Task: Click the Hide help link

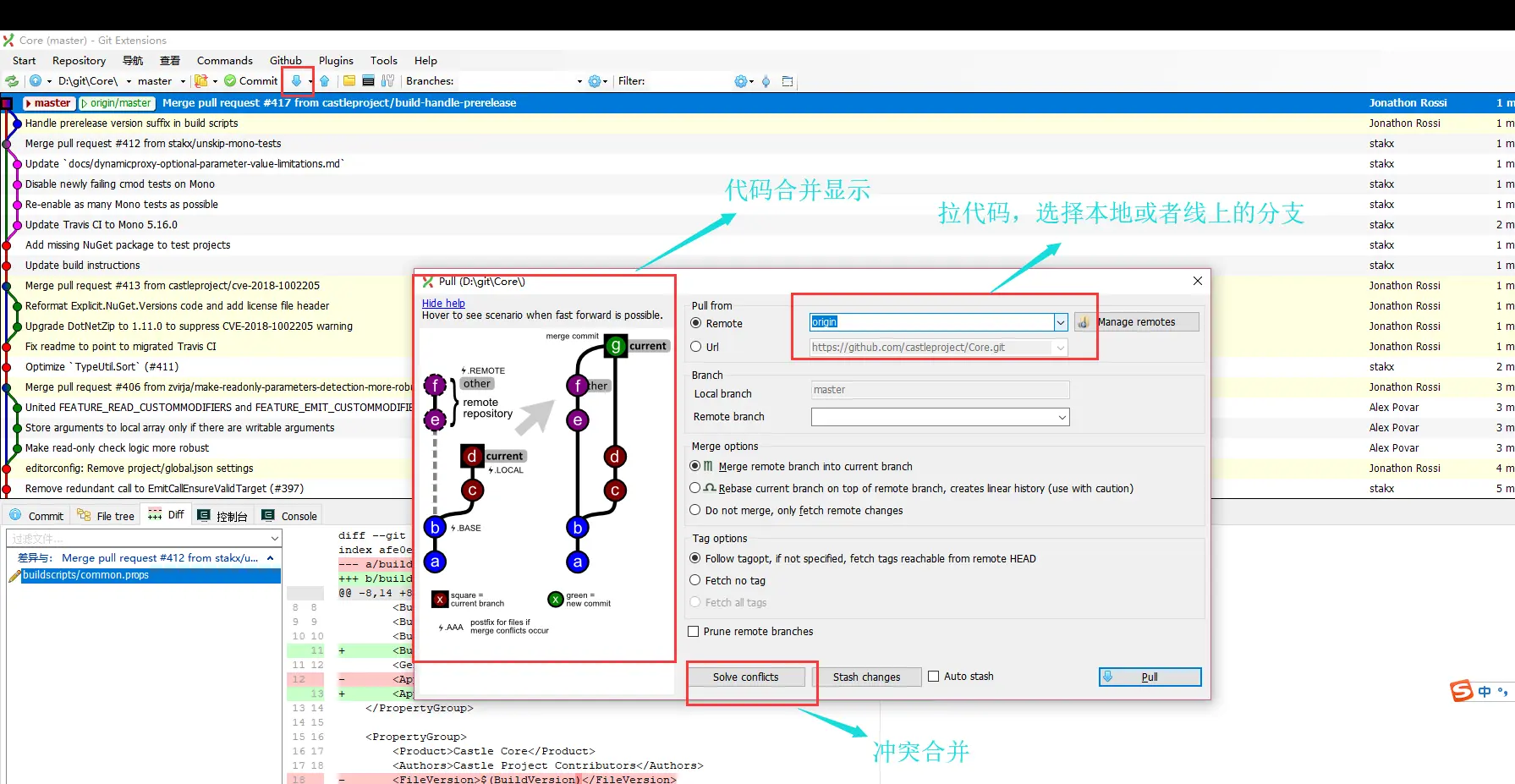Action: pos(443,304)
